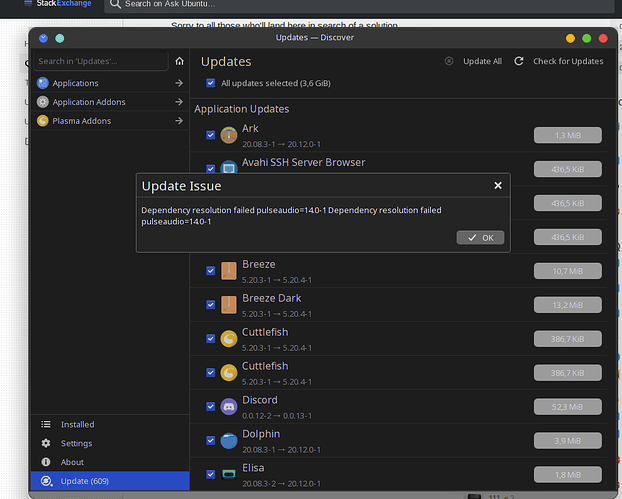This screenshot has width=622, height=499.
Task: Click the home icon beside the search field
Action: click(179, 61)
